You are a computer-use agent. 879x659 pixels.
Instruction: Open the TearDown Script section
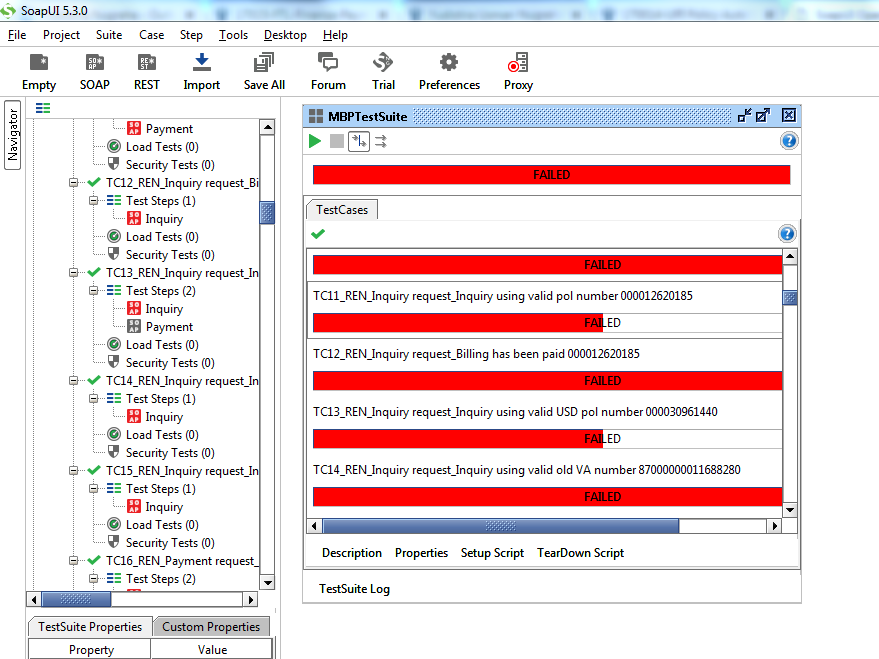pos(580,553)
